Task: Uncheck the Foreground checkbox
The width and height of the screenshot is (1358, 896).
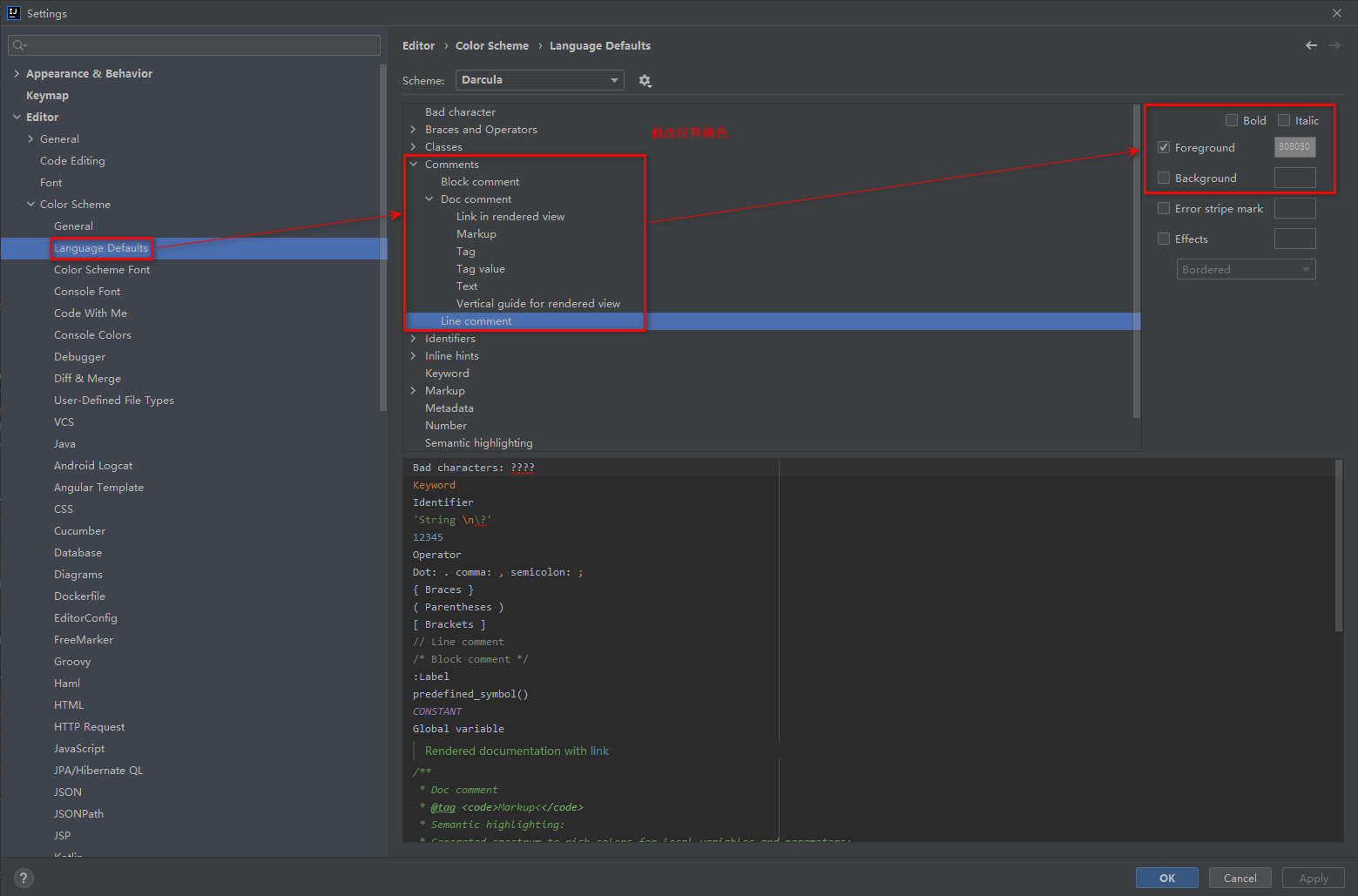Action: tap(1164, 147)
